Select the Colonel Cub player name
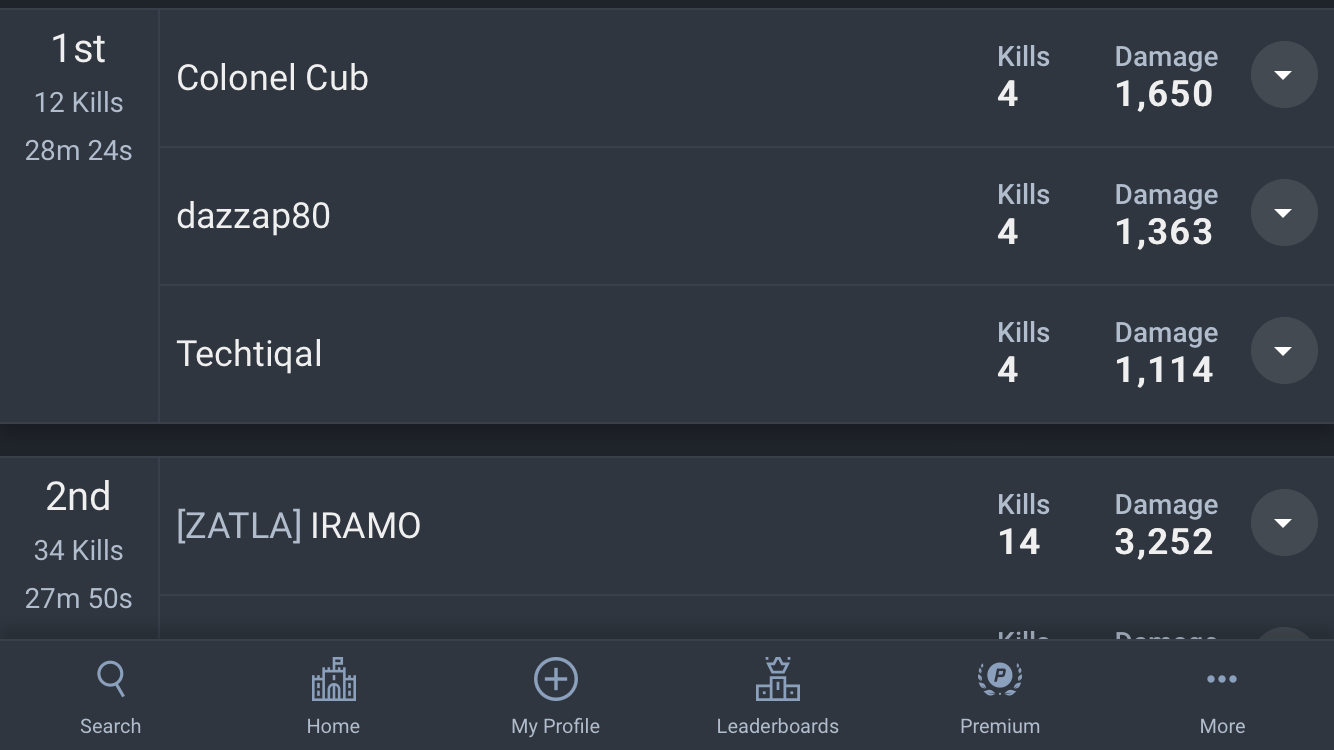Screen dimensions: 1334x750 pyautogui.click(x=272, y=78)
